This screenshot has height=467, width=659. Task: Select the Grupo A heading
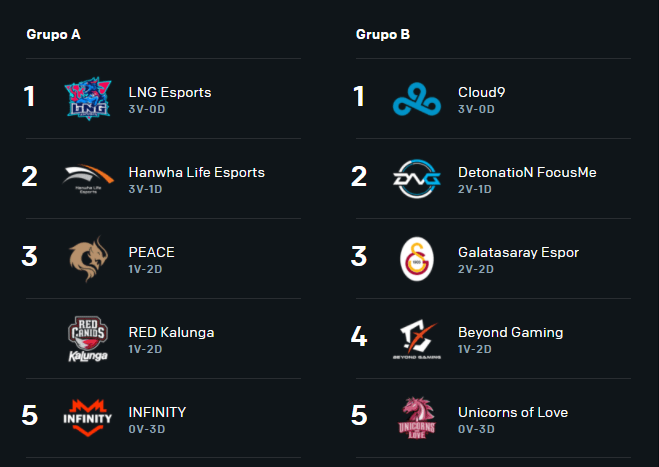point(54,34)
